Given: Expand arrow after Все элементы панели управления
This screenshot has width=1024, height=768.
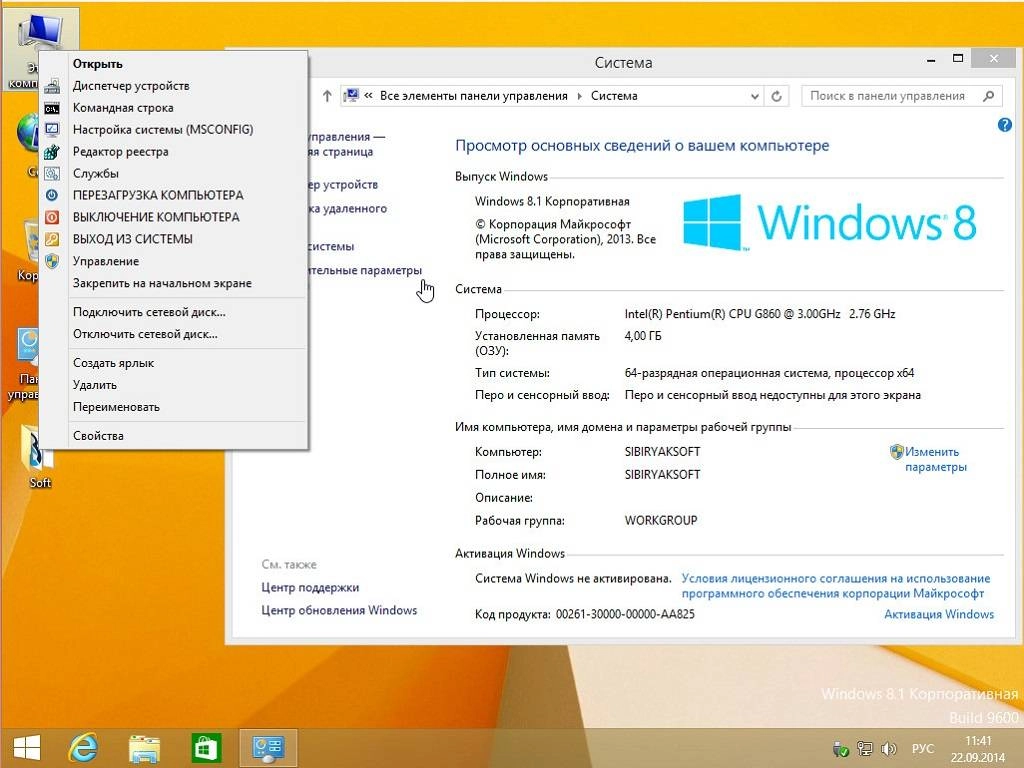Looking at the screenshot, I should (579, 96).
